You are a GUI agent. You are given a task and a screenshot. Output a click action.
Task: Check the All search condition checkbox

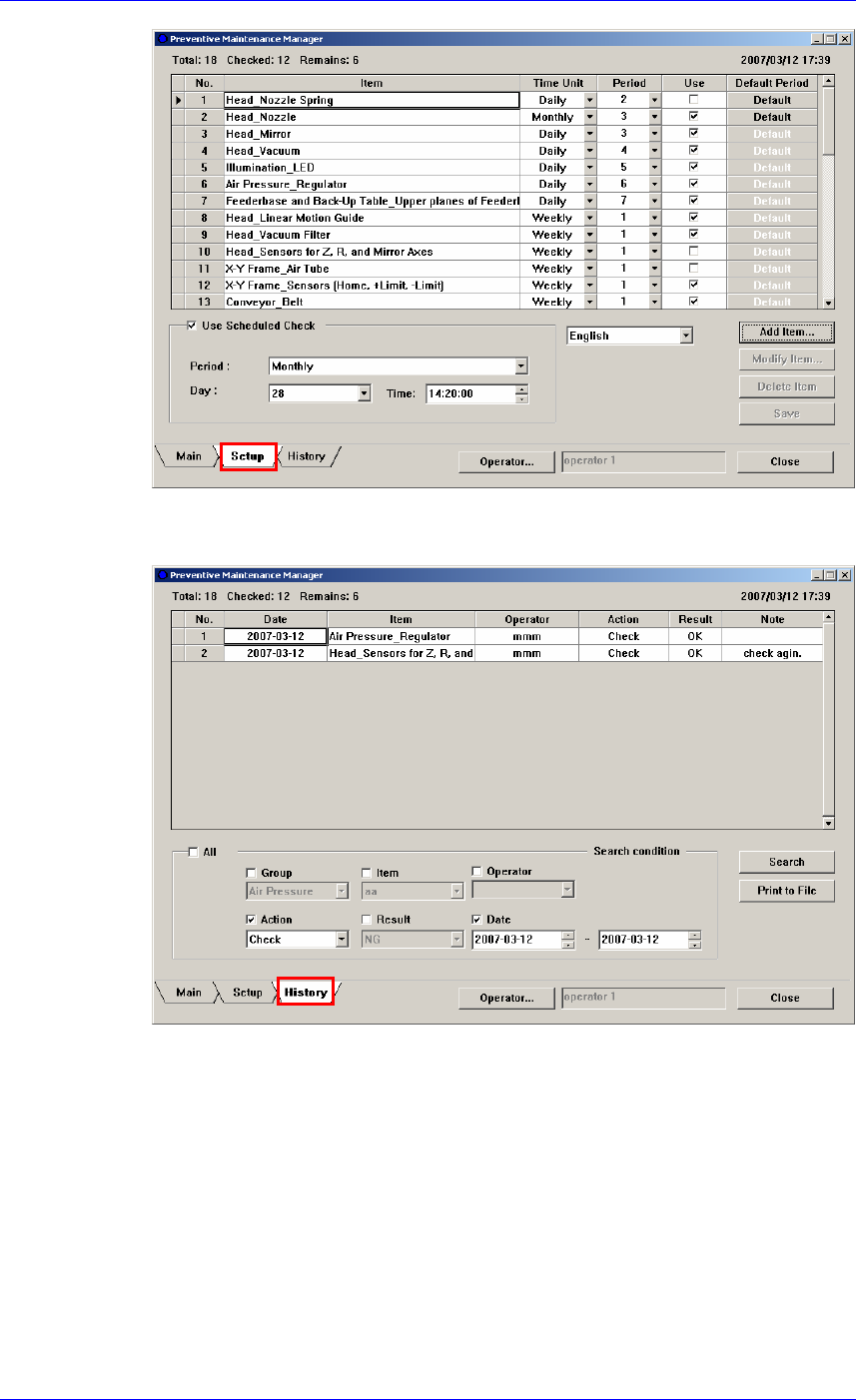click(x=193, y=852)
